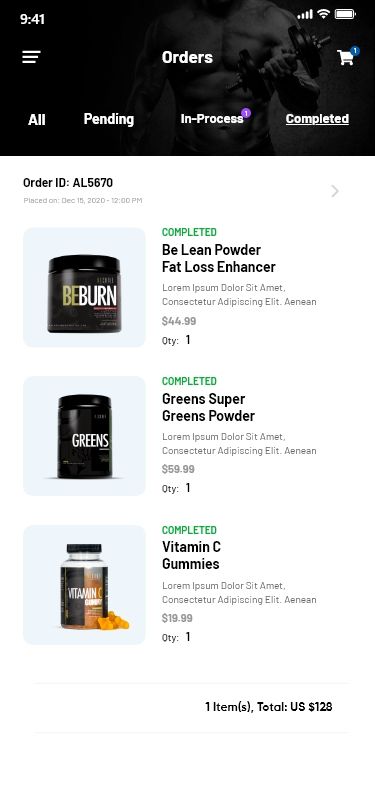This screenshot has width=375, height=812.
Task: Open Greens Super Greens Powder title
Action: (208, 408)
